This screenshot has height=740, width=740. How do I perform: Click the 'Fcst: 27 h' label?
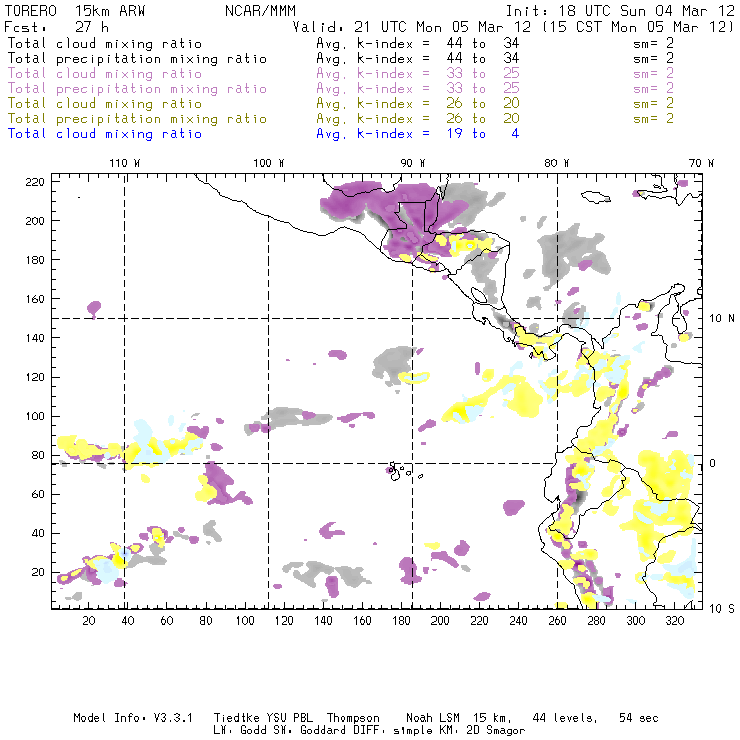[56, 27]
